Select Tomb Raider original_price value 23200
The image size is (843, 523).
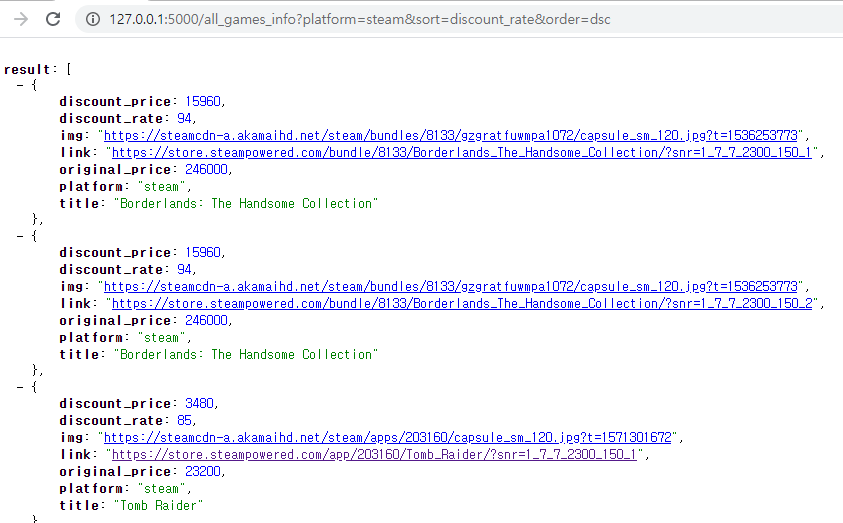pos(203,471)
